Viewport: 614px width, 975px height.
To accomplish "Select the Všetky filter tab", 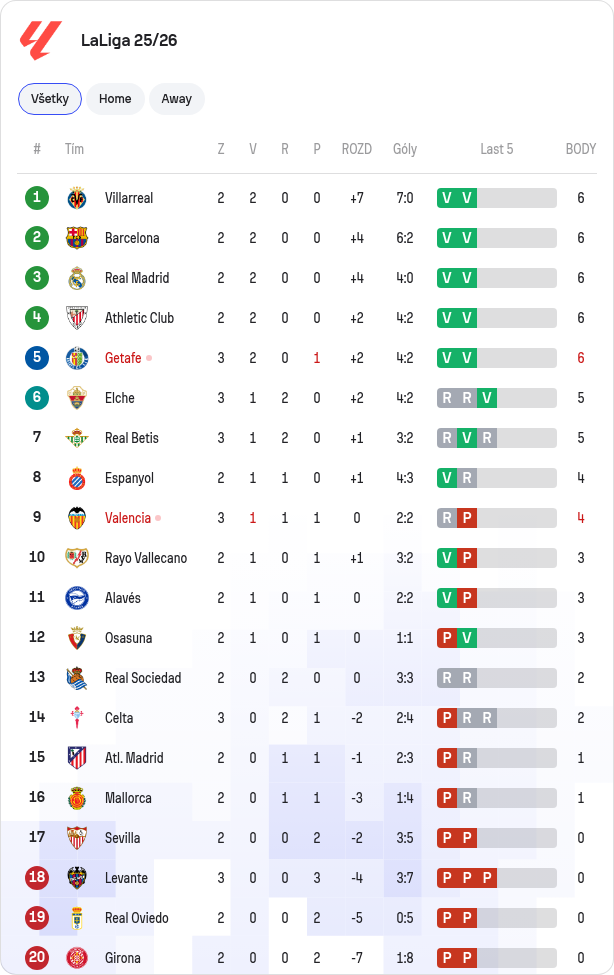I will click(50, 99).
